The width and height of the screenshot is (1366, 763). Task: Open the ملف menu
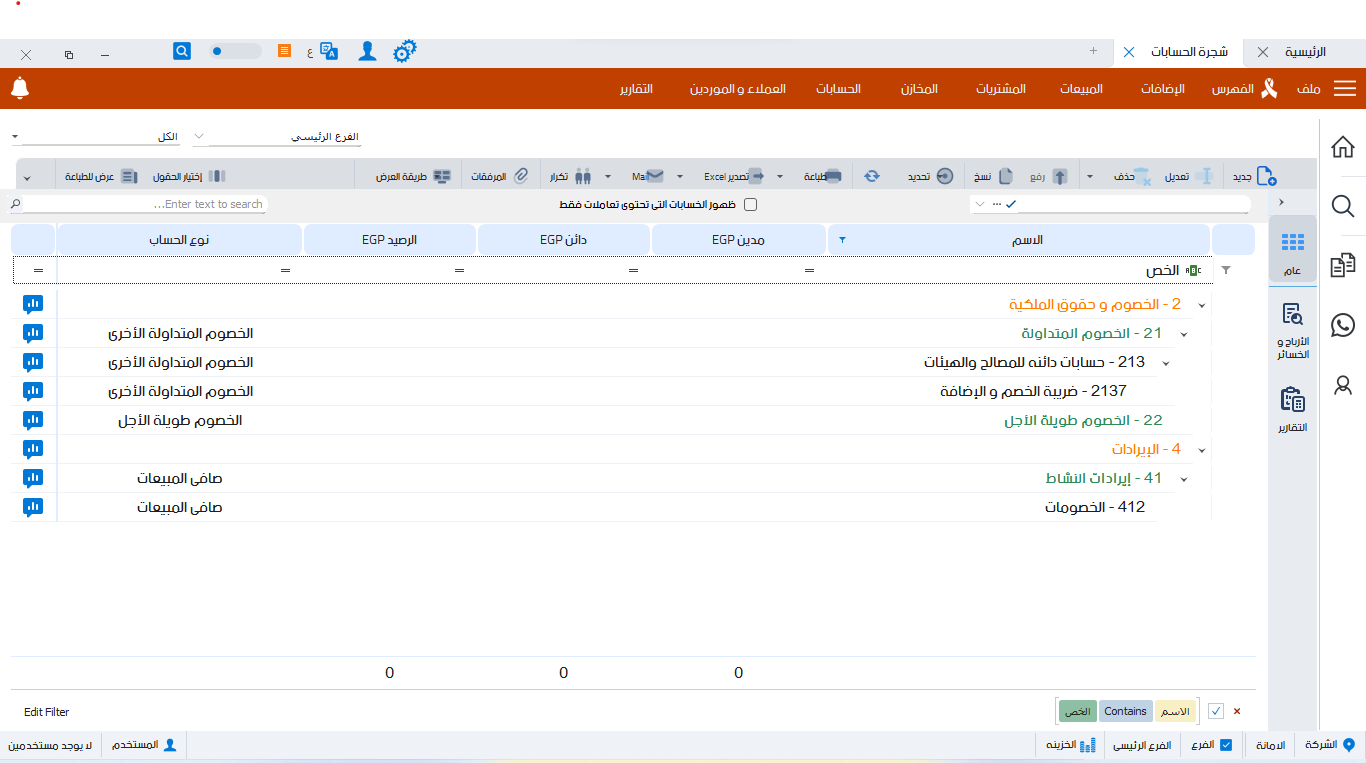coord(1309,89)
